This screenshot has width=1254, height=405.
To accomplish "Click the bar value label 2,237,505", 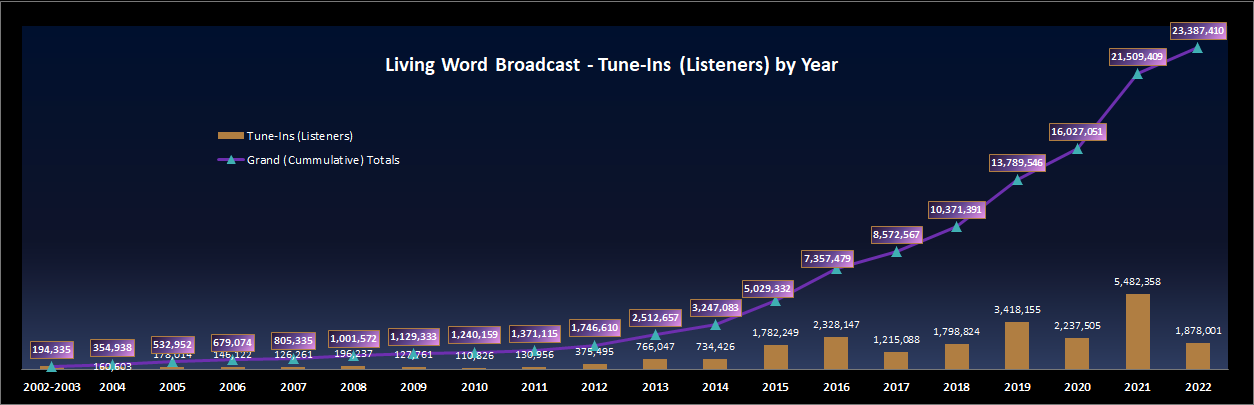I will (1078, 326).
